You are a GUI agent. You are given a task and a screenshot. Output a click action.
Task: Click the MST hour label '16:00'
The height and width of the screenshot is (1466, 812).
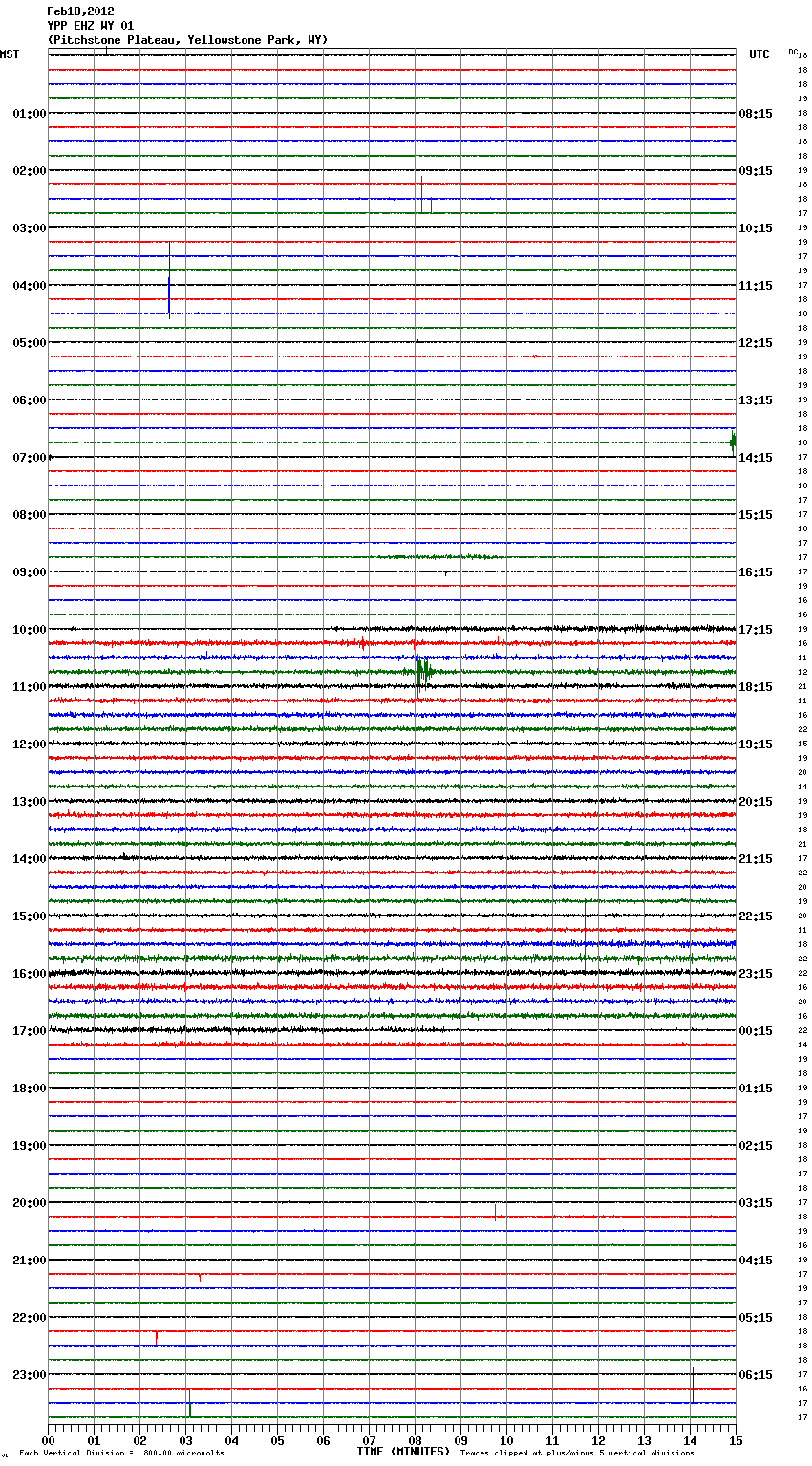pyautogui.click(x=30, y=974)
